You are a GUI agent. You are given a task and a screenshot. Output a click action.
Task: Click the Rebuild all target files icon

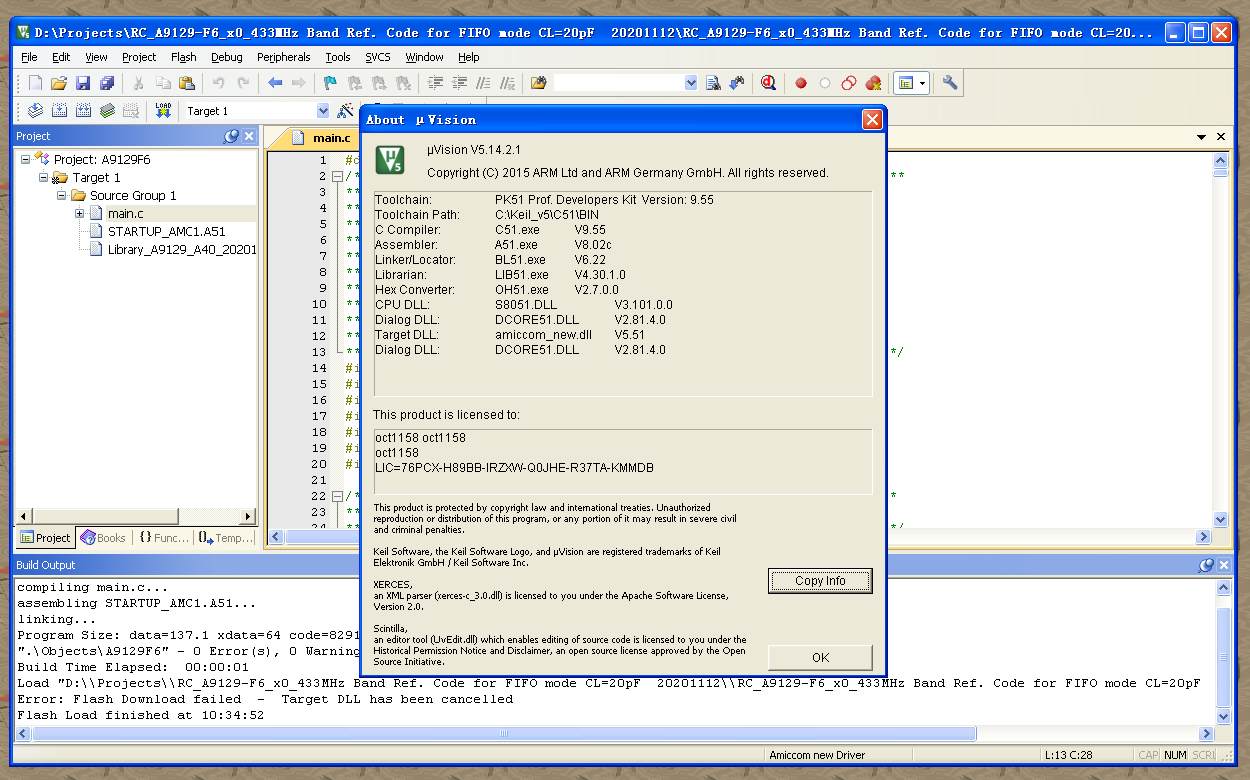tap(83, 111)
